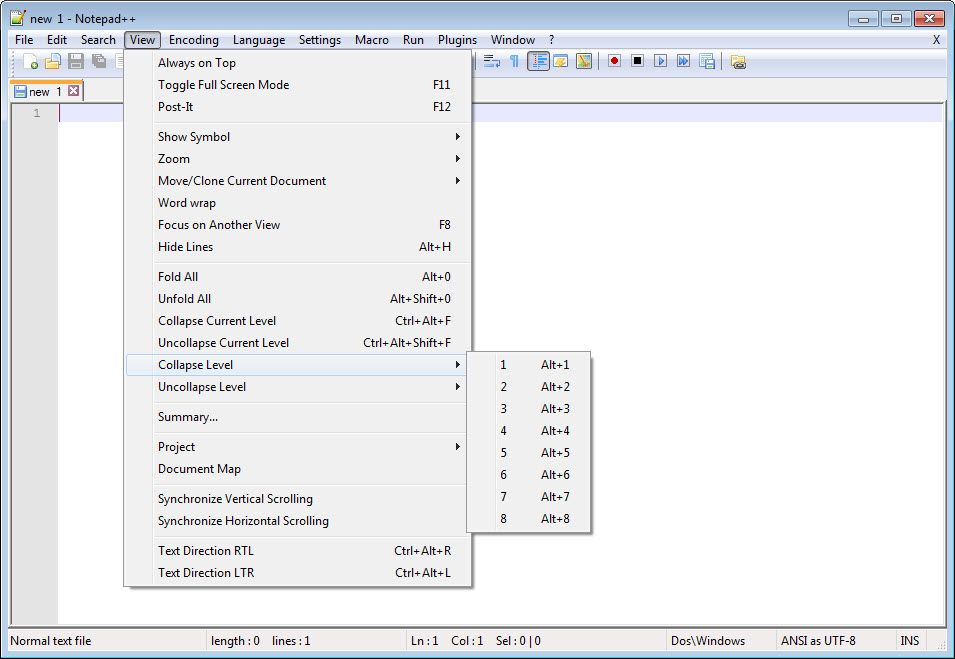The height and width of the screenshot is (659, 955).
Task: Click the Notepad++ title bar app icon
Action: (x=18, y=18)
